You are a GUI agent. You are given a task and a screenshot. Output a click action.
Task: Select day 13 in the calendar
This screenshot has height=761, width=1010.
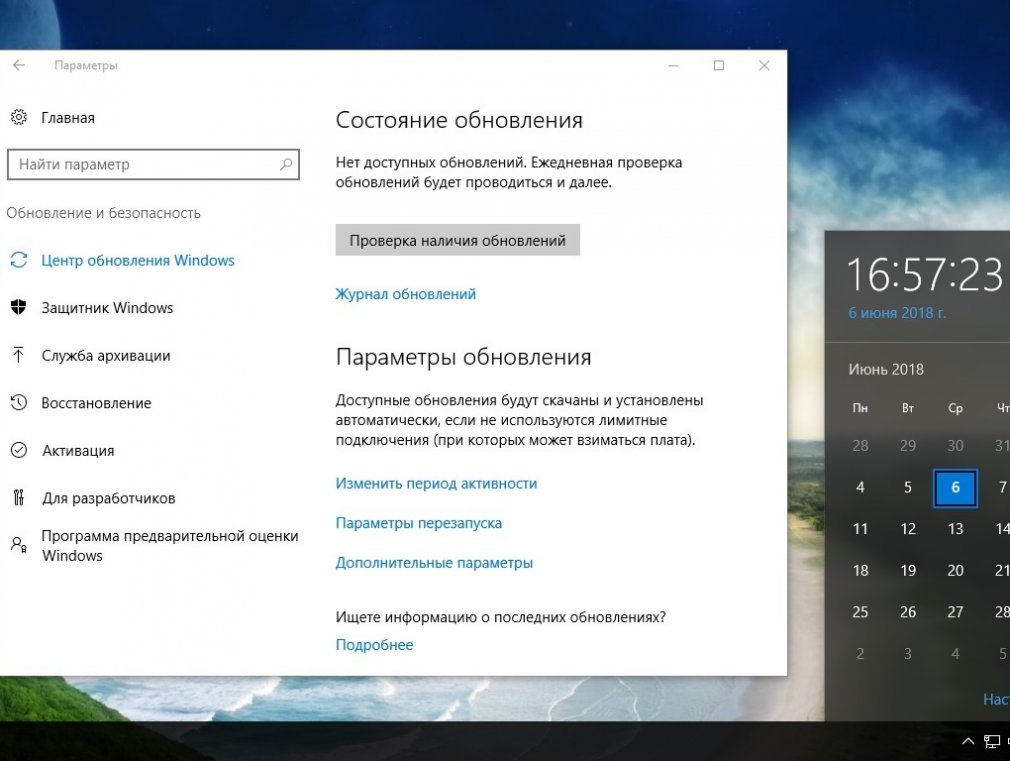tap(955, 529)
